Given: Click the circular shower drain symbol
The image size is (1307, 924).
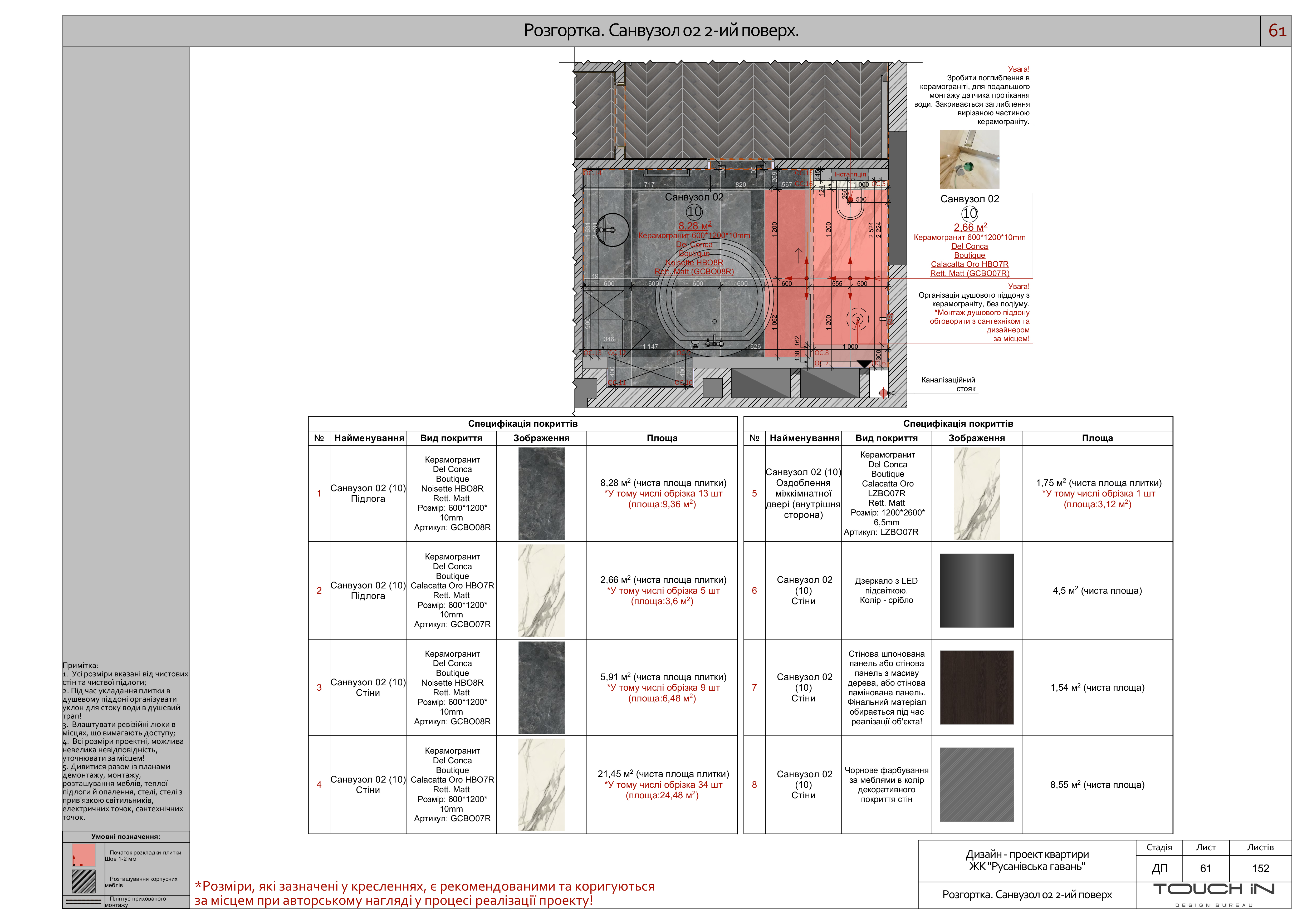Looking at the screenshot, I should [857, 319].
